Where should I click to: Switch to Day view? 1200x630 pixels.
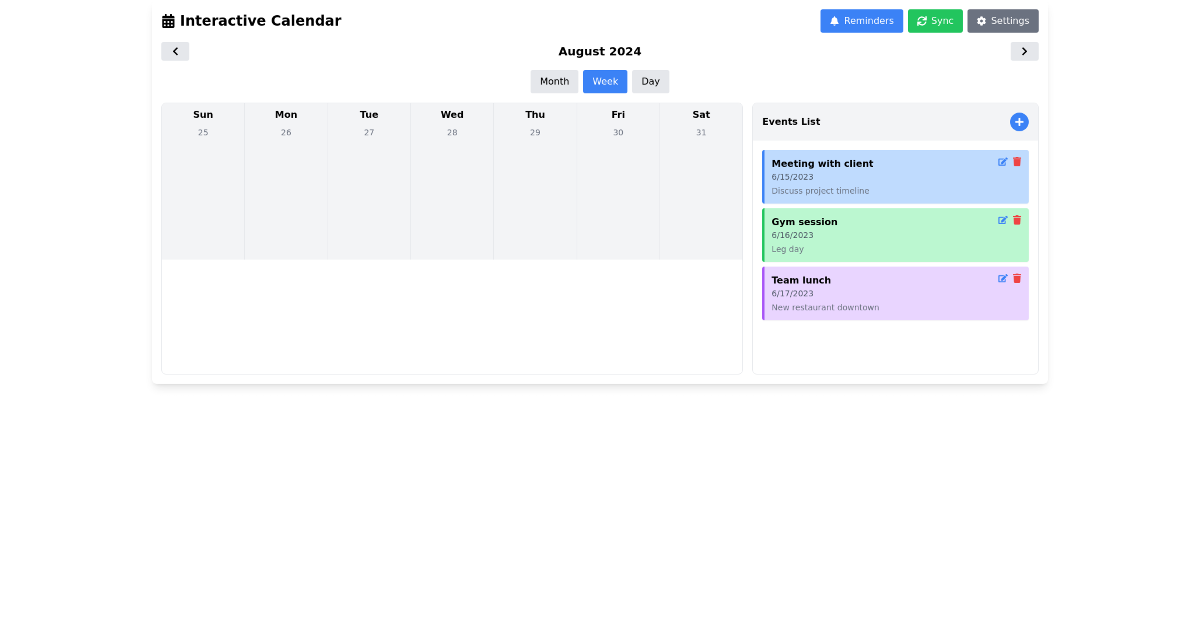click(650, 81)
